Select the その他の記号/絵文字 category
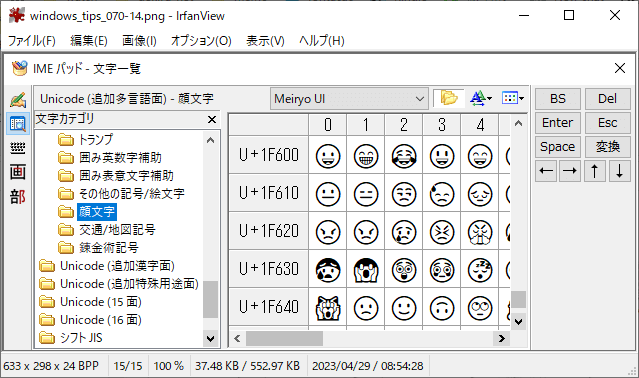The height and width of the screenshot is (378, 639). [121, 193]
